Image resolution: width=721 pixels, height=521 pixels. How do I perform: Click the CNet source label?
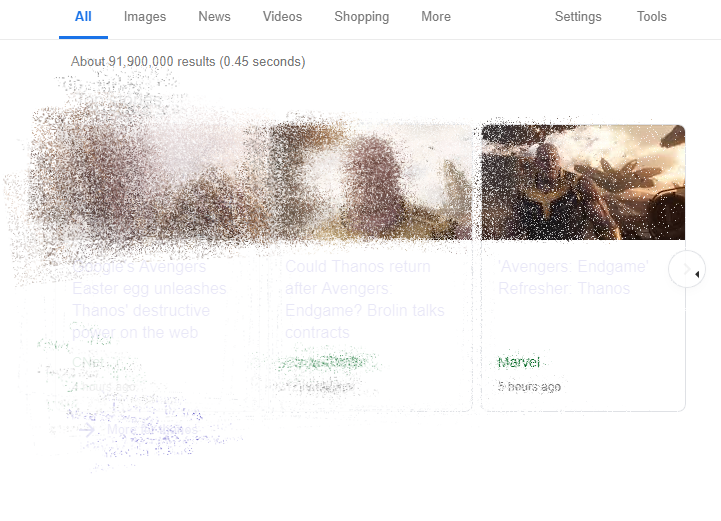88,362
